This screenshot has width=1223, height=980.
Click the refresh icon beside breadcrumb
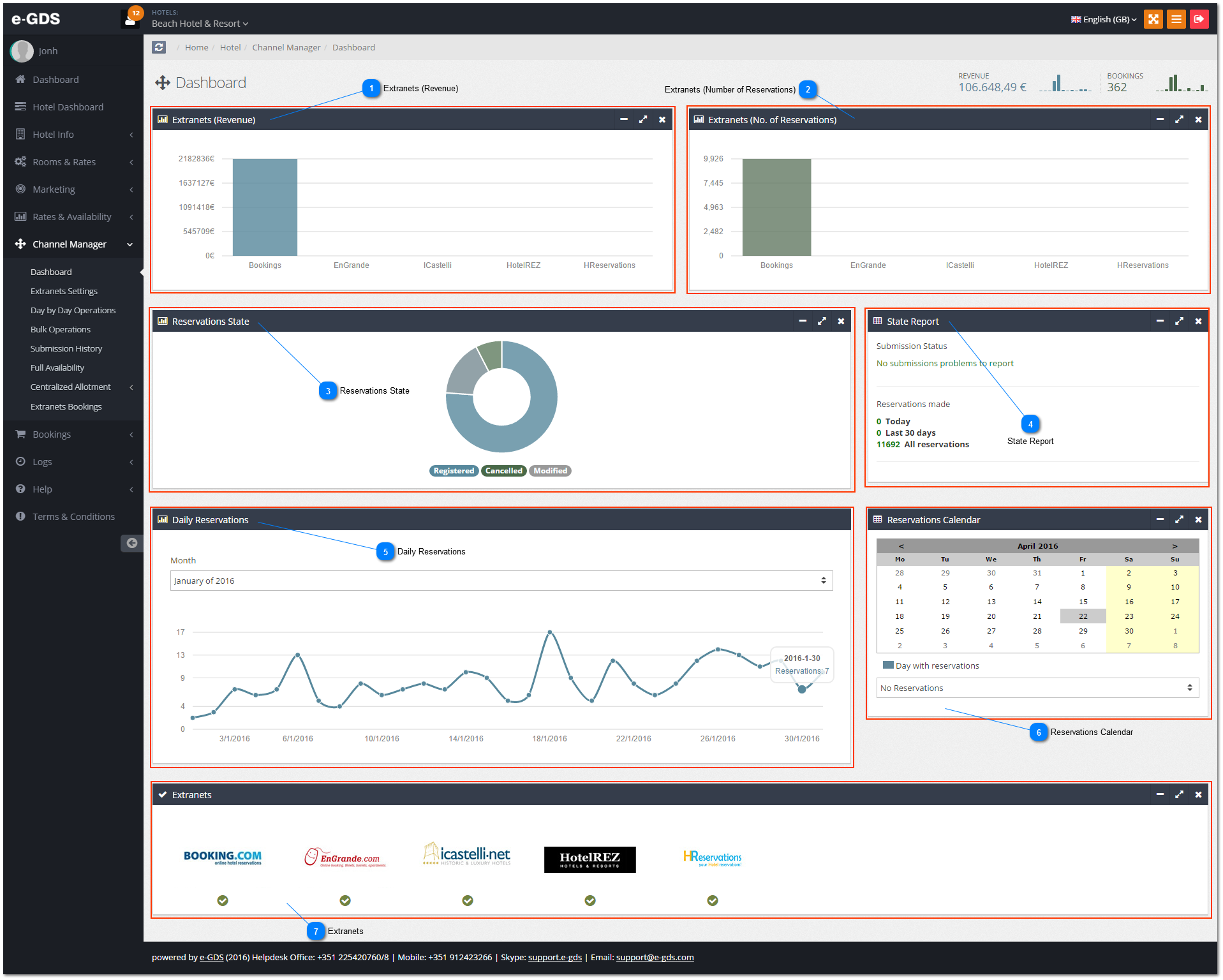(x=159, y=47)
